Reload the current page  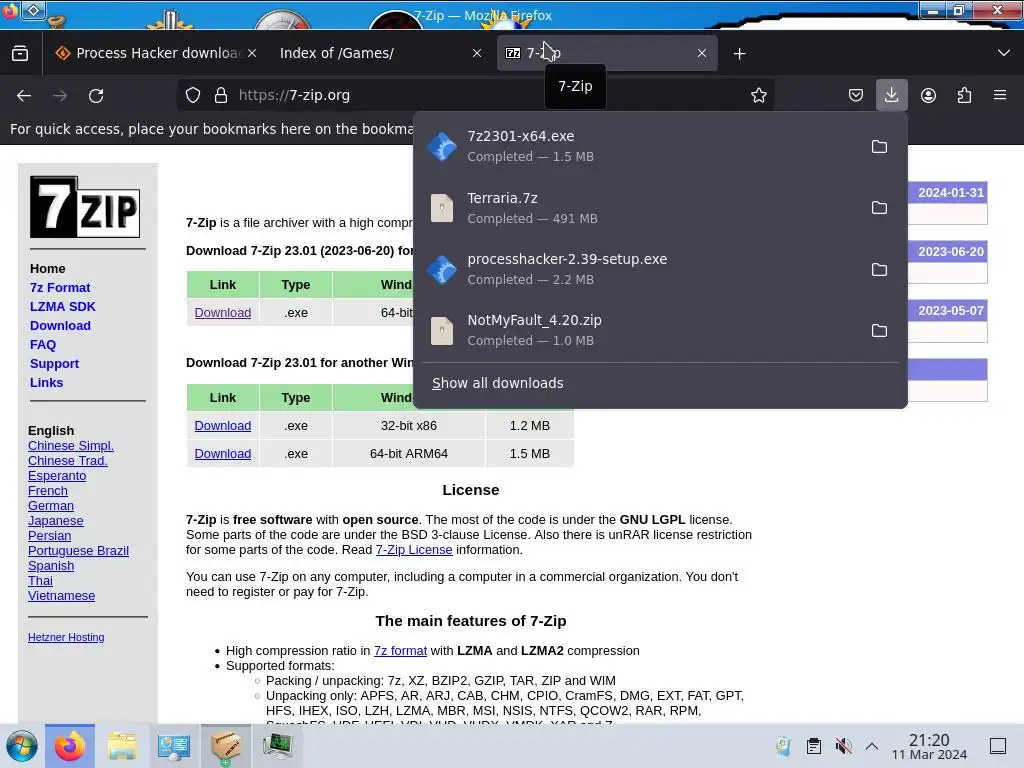[96, 95]
